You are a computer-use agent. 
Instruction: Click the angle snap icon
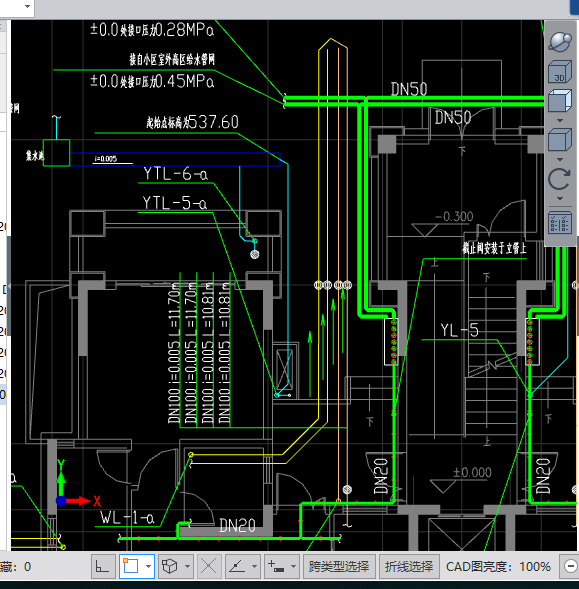(237, 566)
